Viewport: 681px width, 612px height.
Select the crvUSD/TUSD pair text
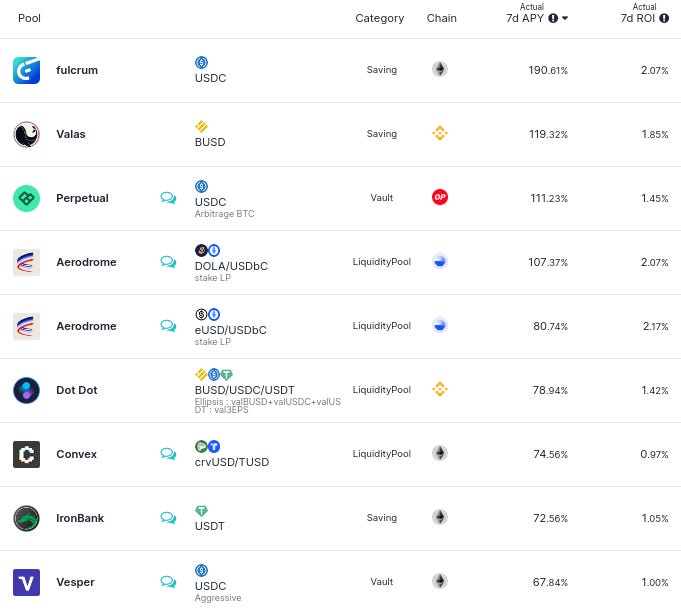[x=232, y=462]
